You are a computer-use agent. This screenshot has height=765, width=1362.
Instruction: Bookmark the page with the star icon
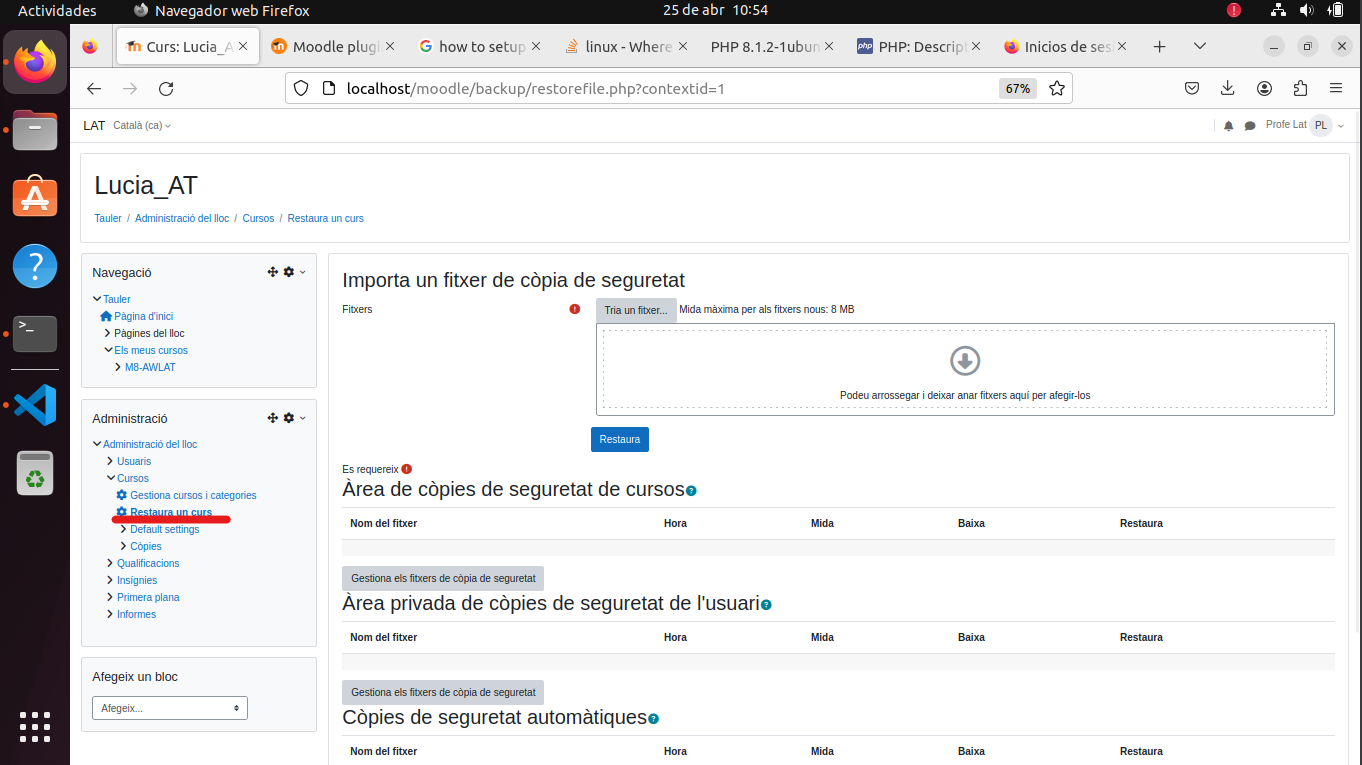(1057, 88)
